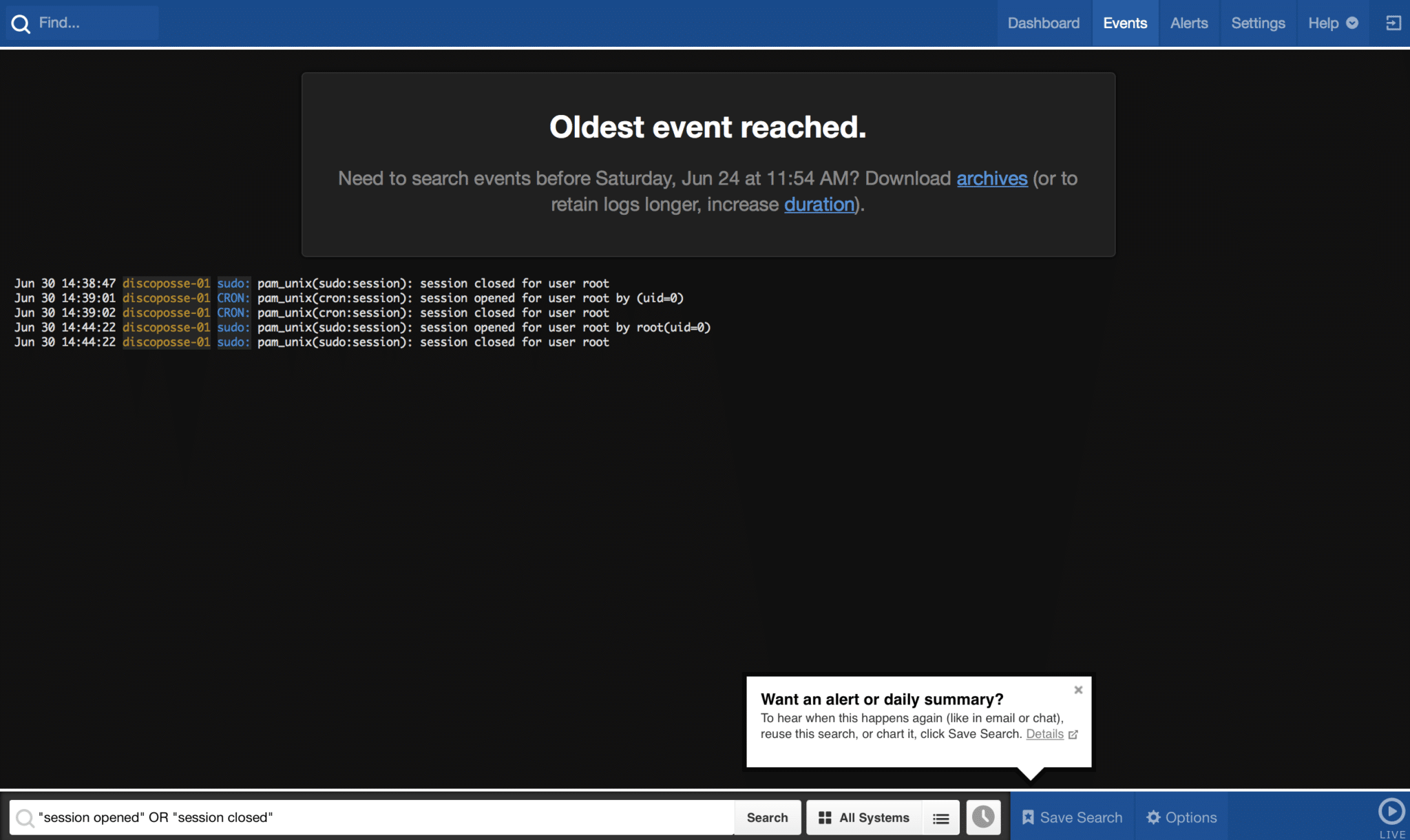This screenshot has width=1410, height=840.
Task: Click the magnifier icon in the Find bar
Action: click(x=21, y=24)
